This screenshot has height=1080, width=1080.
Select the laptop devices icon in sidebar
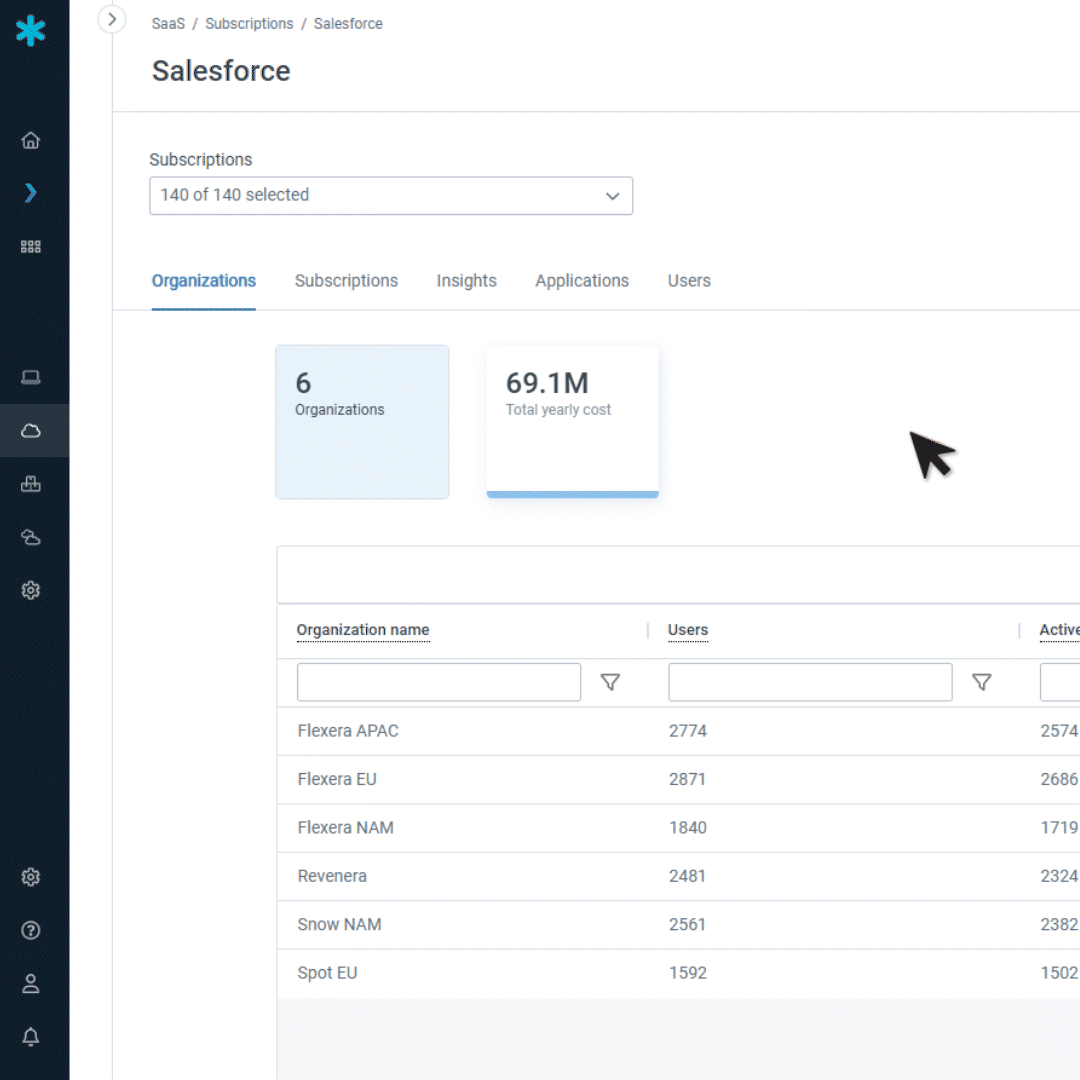[31, 377]
